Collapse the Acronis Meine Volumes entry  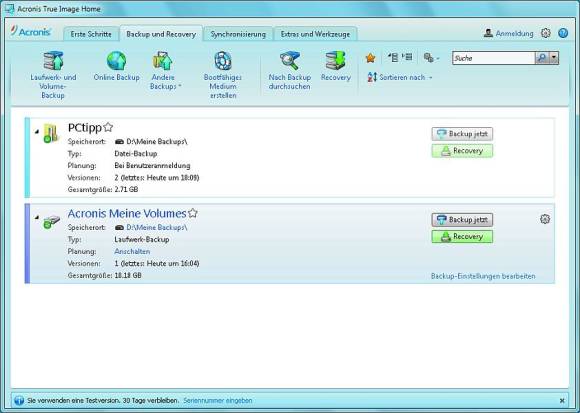click(x=37, y=217)
